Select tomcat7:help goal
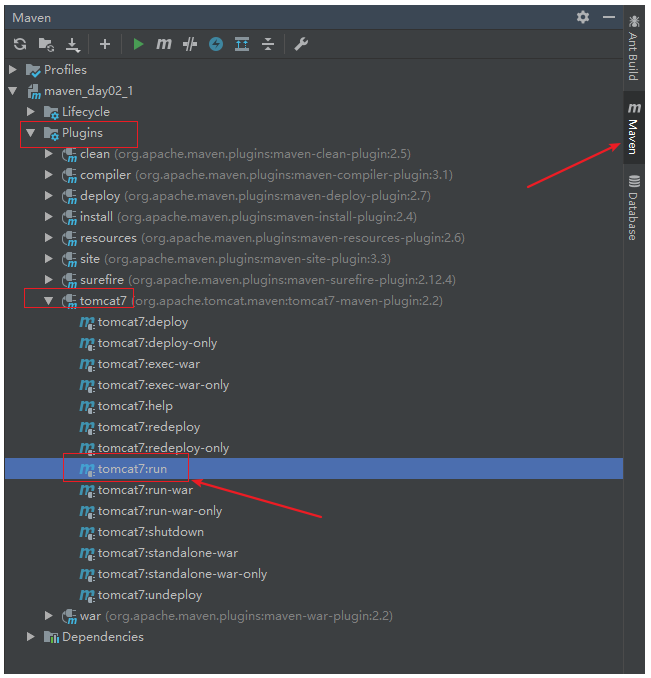 pyautogui.click(x=135, y=406)
